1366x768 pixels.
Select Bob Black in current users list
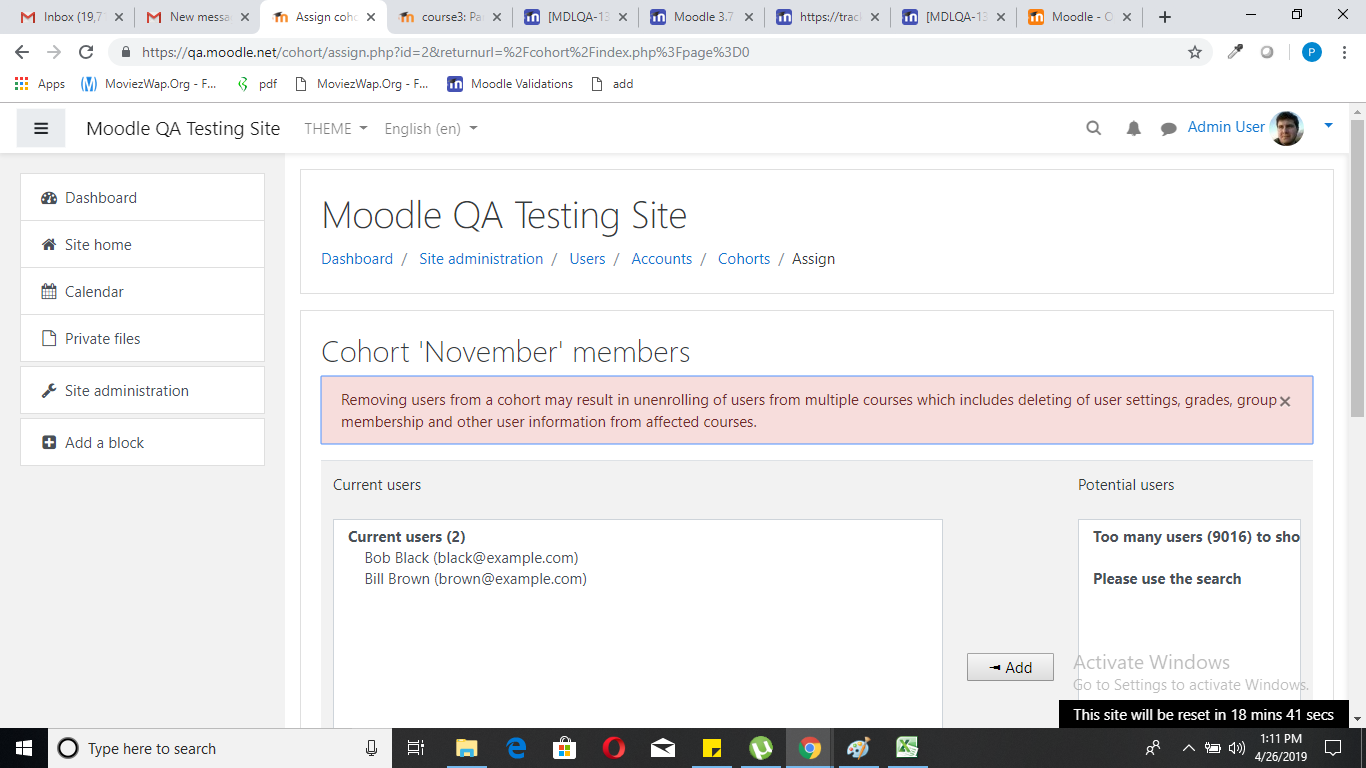pyautogui.click(x=471, y=558)
